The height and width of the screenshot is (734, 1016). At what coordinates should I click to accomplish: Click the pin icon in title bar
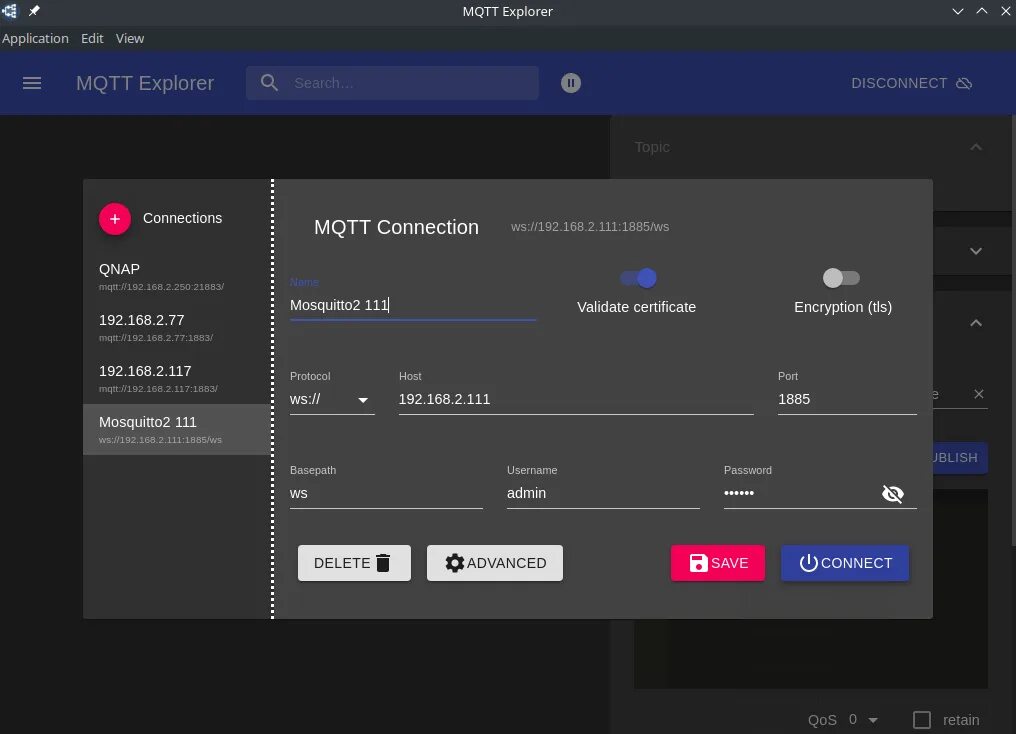point(34,10)
